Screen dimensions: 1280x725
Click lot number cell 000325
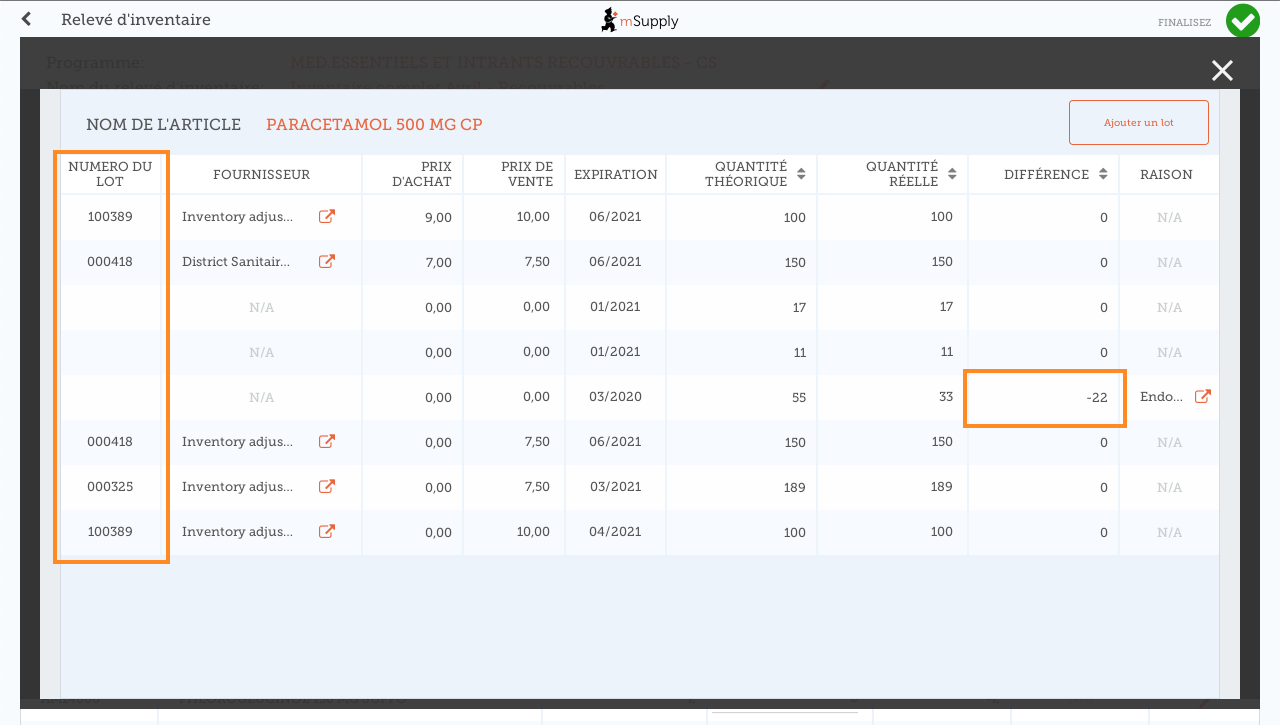click(110, 487)
